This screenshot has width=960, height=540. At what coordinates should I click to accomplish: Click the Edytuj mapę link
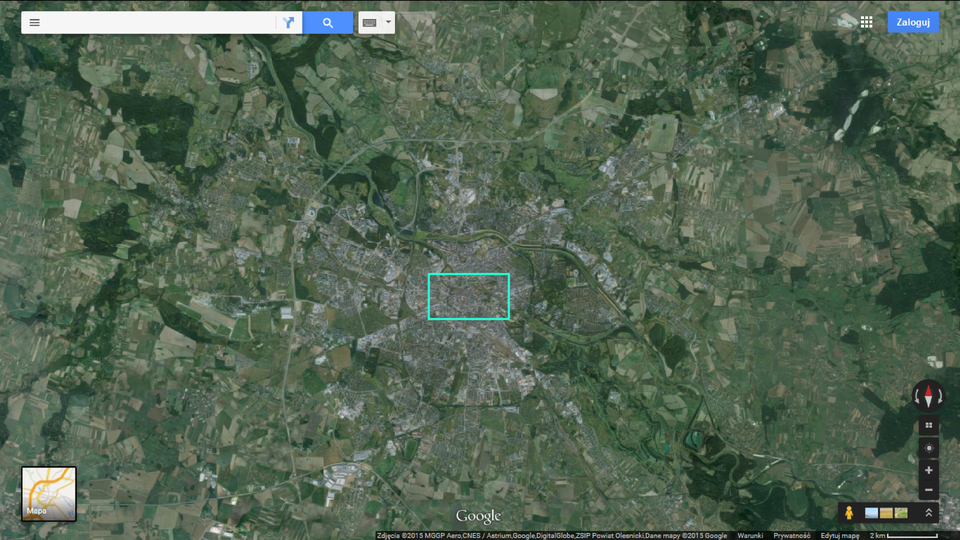(x=840, y=536)
